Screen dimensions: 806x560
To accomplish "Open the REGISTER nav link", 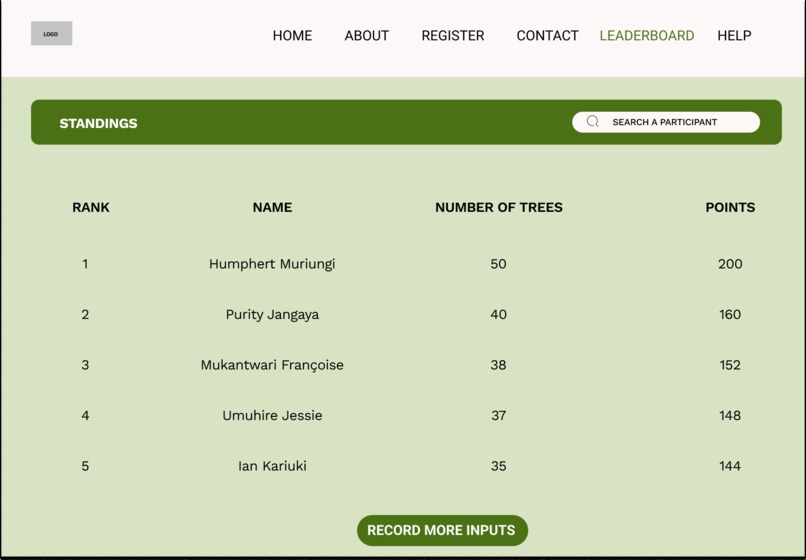I will click(x=453, y=35).
